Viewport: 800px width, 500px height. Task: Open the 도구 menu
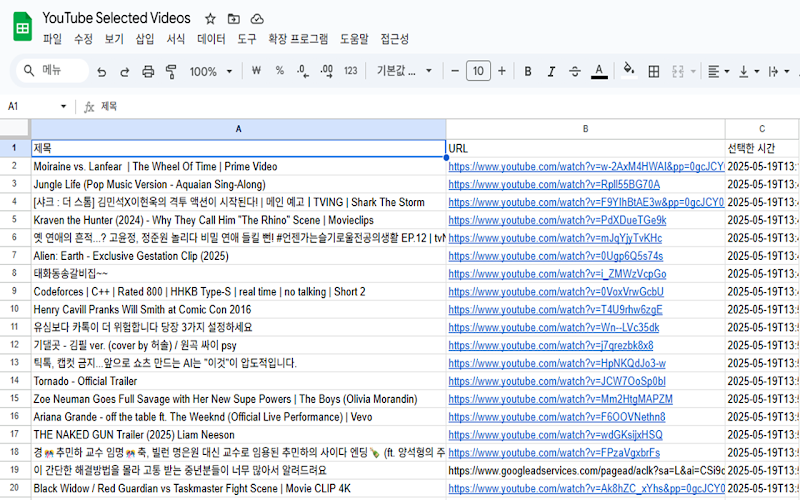coord(247,39)
